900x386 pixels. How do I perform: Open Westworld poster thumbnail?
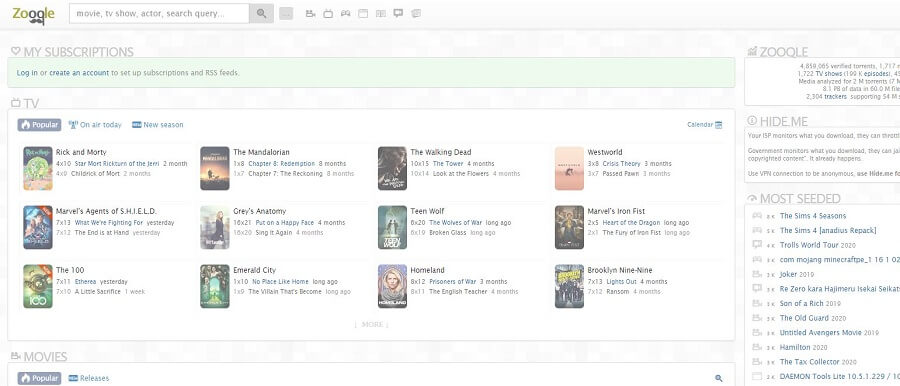coord(569,168)
